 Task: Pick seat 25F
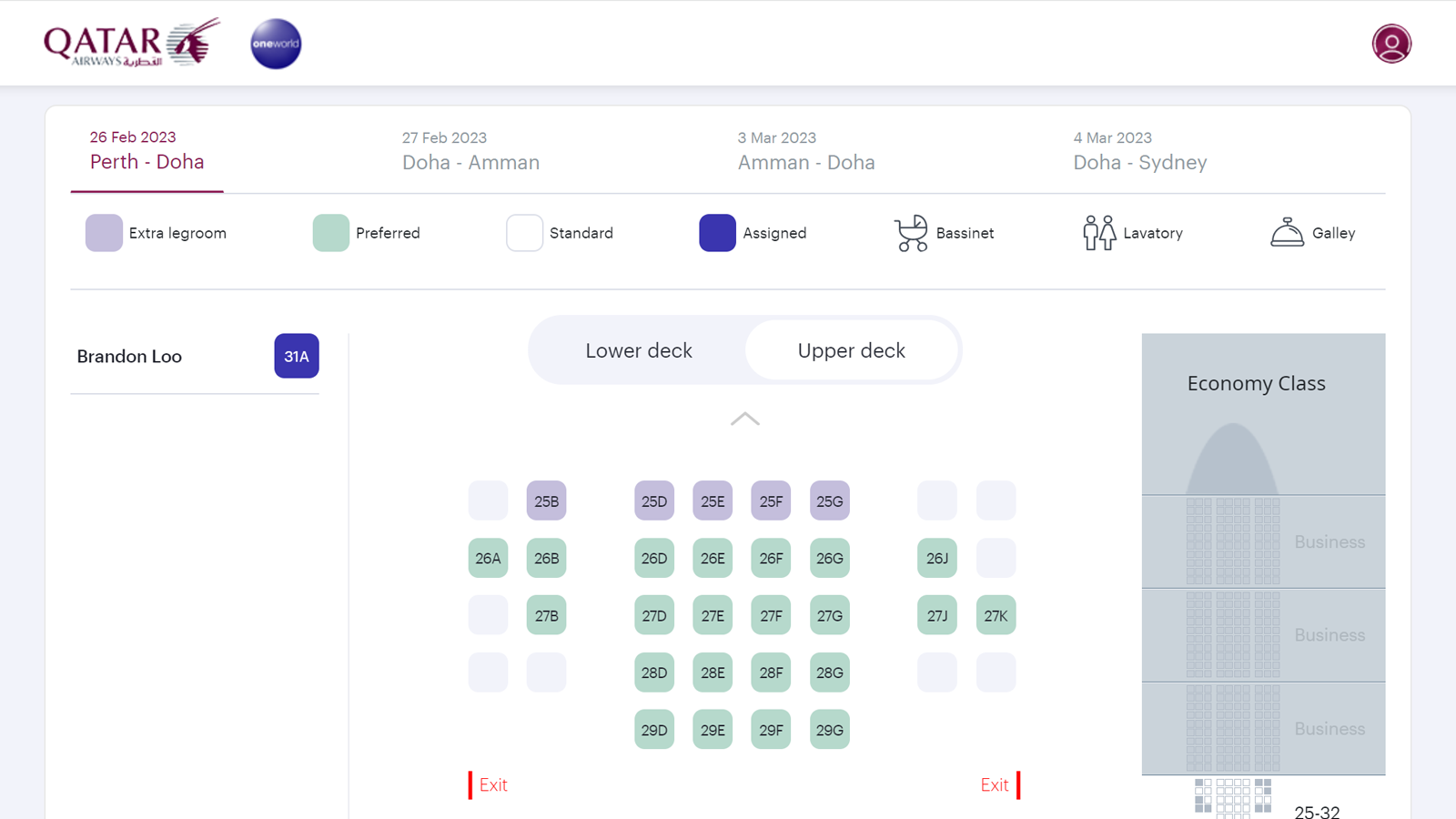pyautogui.click(x=771, y=500)
